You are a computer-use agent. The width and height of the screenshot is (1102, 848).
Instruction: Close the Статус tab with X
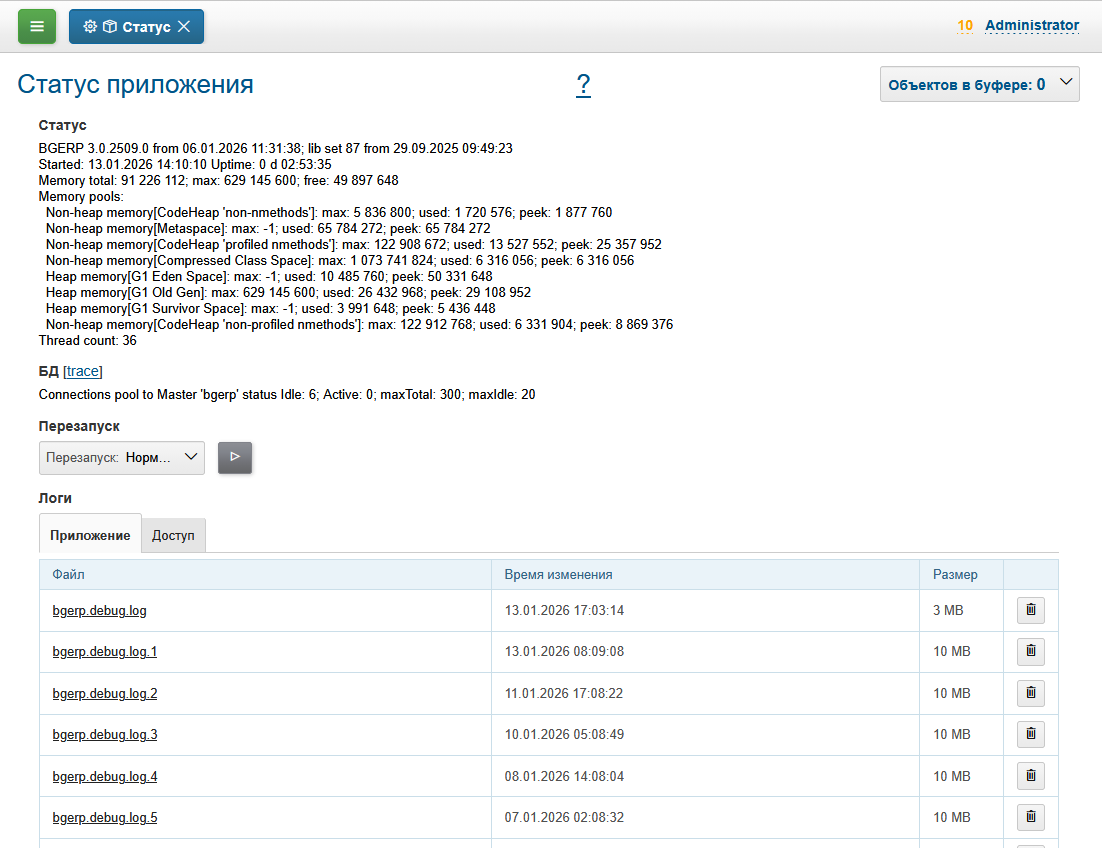[184, 27]
